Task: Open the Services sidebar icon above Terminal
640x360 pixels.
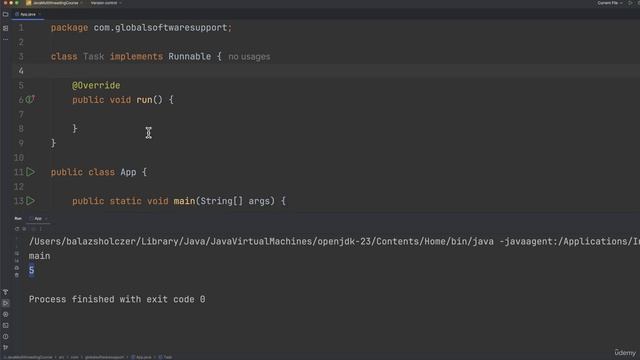Action: (x=5, y=314)
